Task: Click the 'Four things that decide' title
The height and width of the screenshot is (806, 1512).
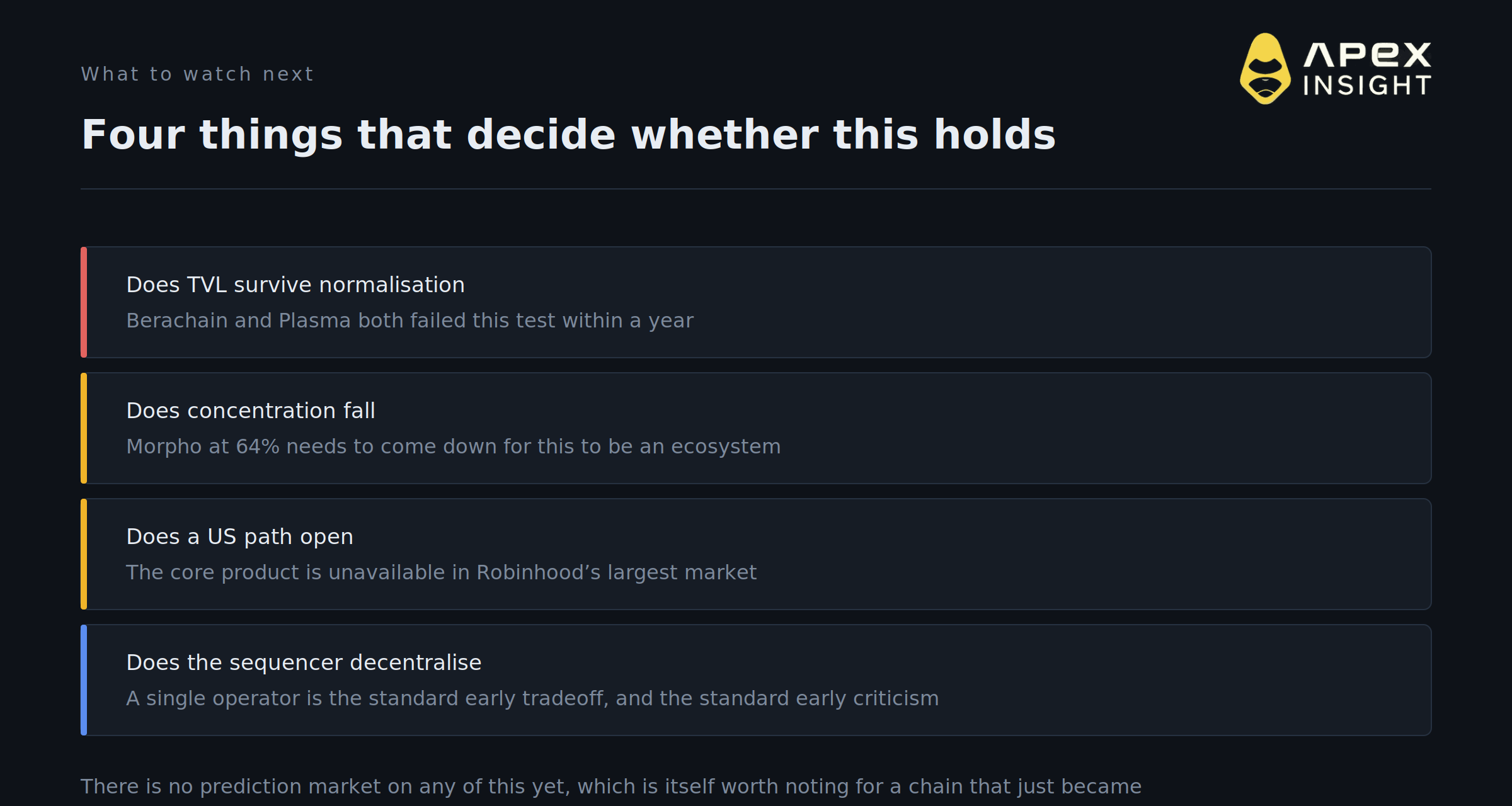Action: [568, 134]
